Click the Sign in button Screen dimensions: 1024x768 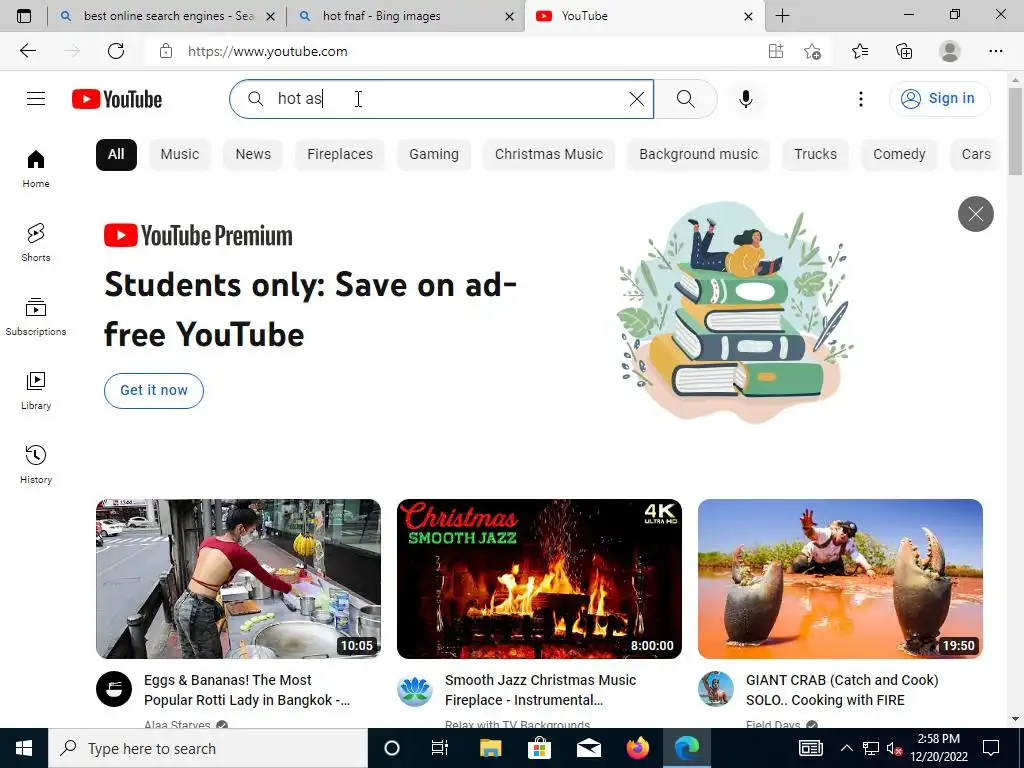pyautogui.click(x=939, y=99)
